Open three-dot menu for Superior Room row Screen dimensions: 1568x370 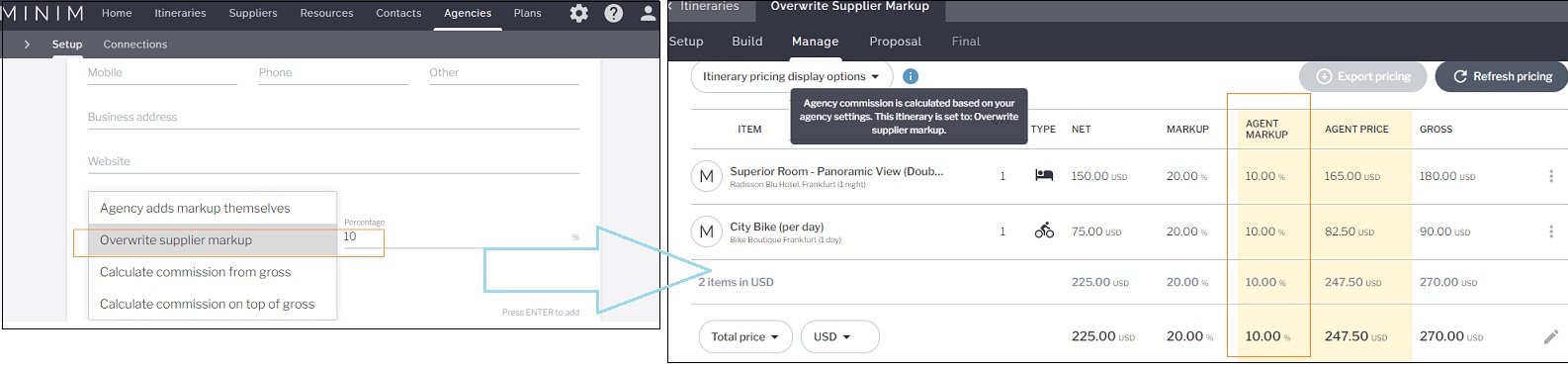click(1550, 176)
